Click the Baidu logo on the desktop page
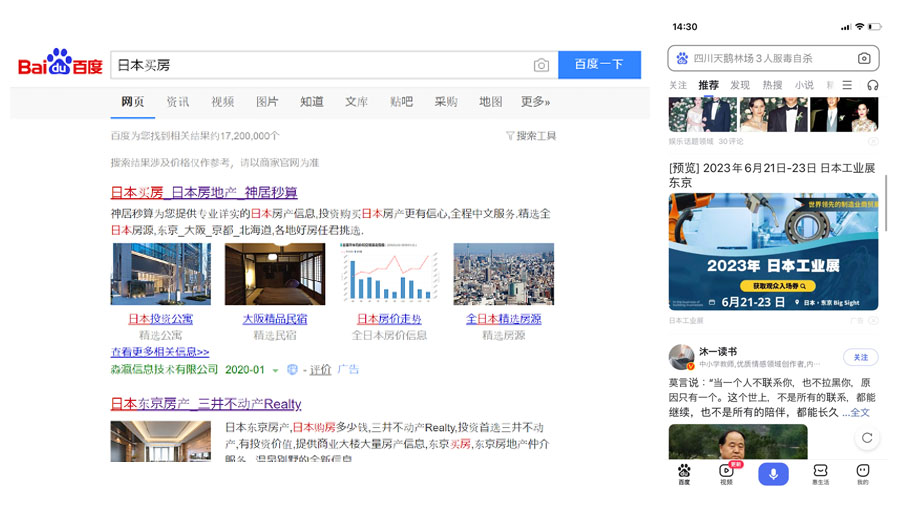The image size is (900, 514). [x=60, y=63]
